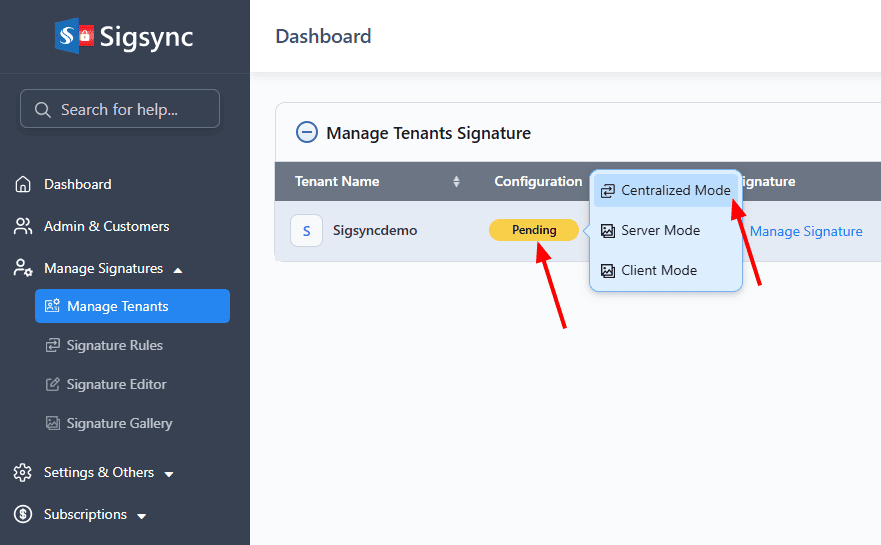Click the Sigsync logo icon
This screenshot has width=881, height=545.
[74, 37]
